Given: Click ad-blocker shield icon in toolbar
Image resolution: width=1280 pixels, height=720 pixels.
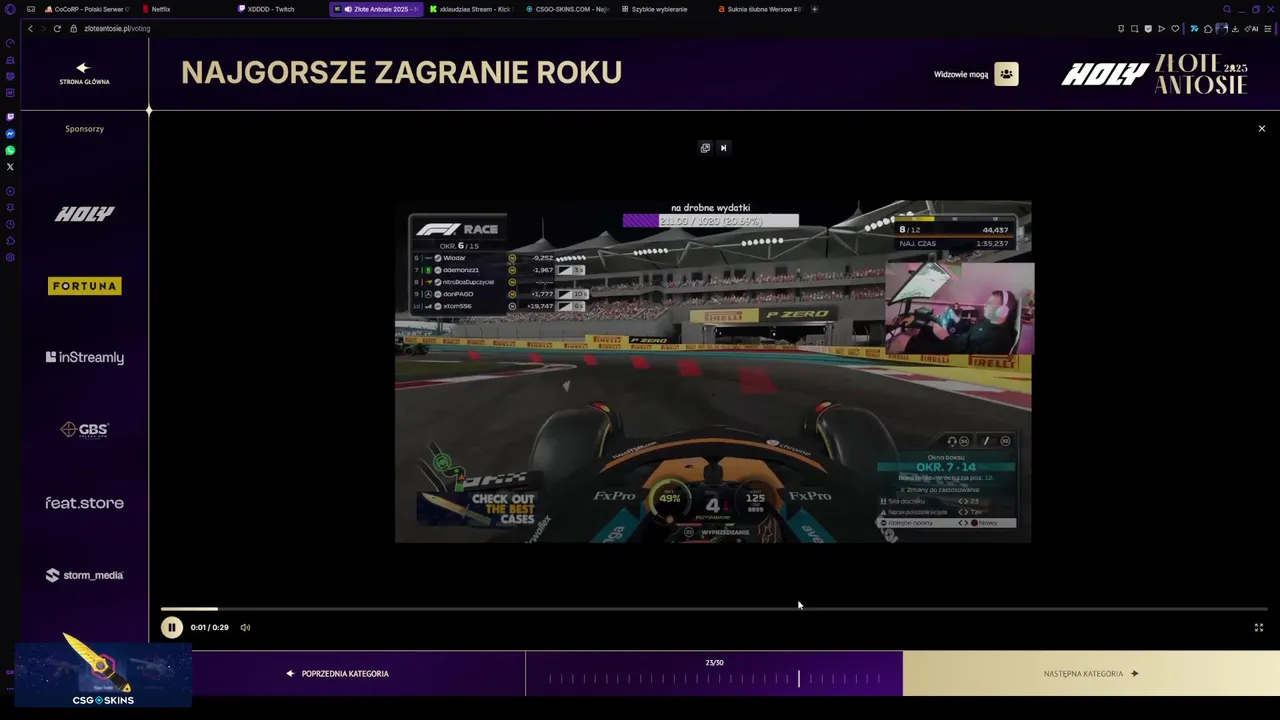Looking at the screenshot, I should (1148, 29).
